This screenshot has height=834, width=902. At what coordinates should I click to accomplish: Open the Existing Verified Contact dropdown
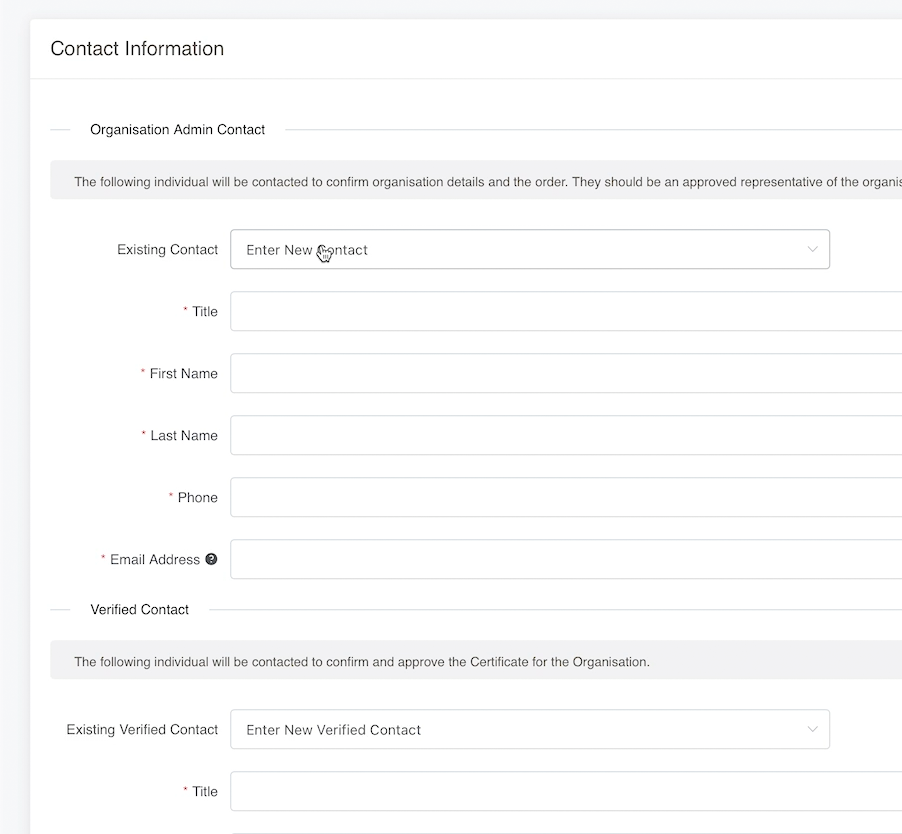click(x=530, y=729)
